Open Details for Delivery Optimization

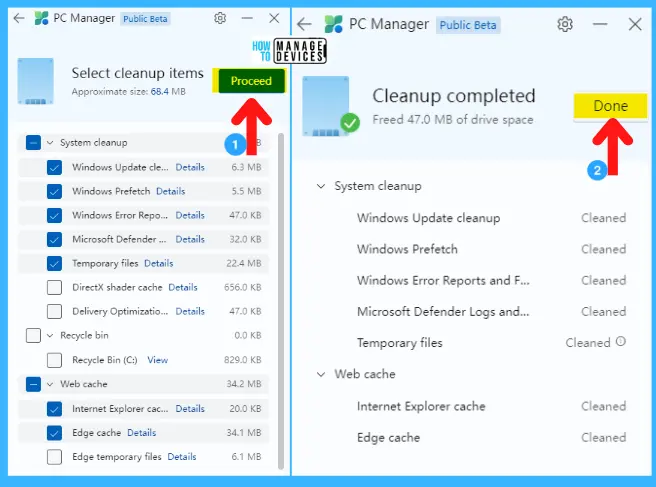(190, 311)
